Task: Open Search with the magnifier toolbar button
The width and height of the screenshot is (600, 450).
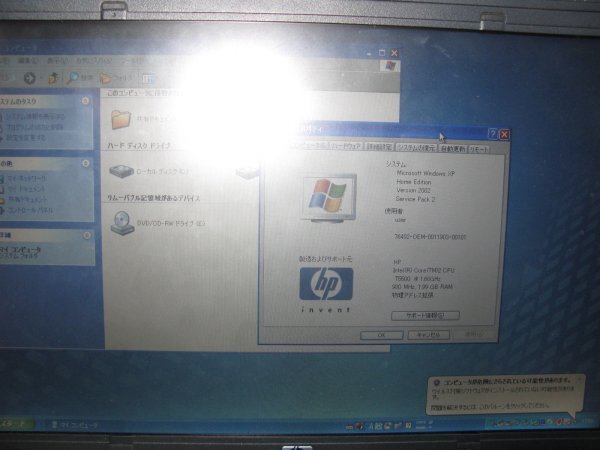Action: [x=80, y=78]
